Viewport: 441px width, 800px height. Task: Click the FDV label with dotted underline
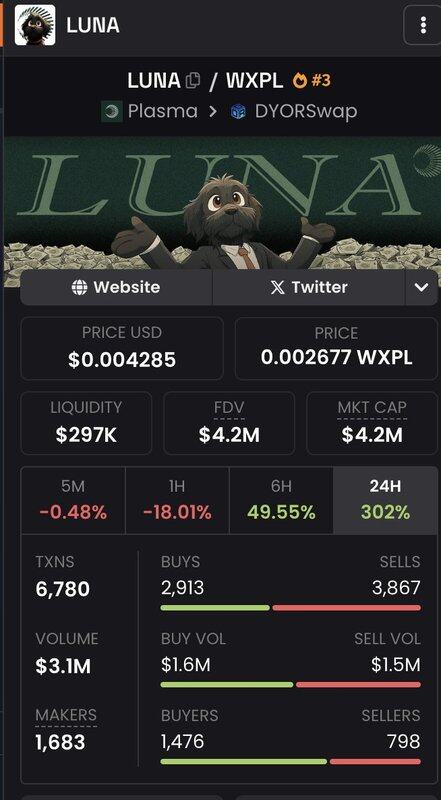click(x=229, y=408)
